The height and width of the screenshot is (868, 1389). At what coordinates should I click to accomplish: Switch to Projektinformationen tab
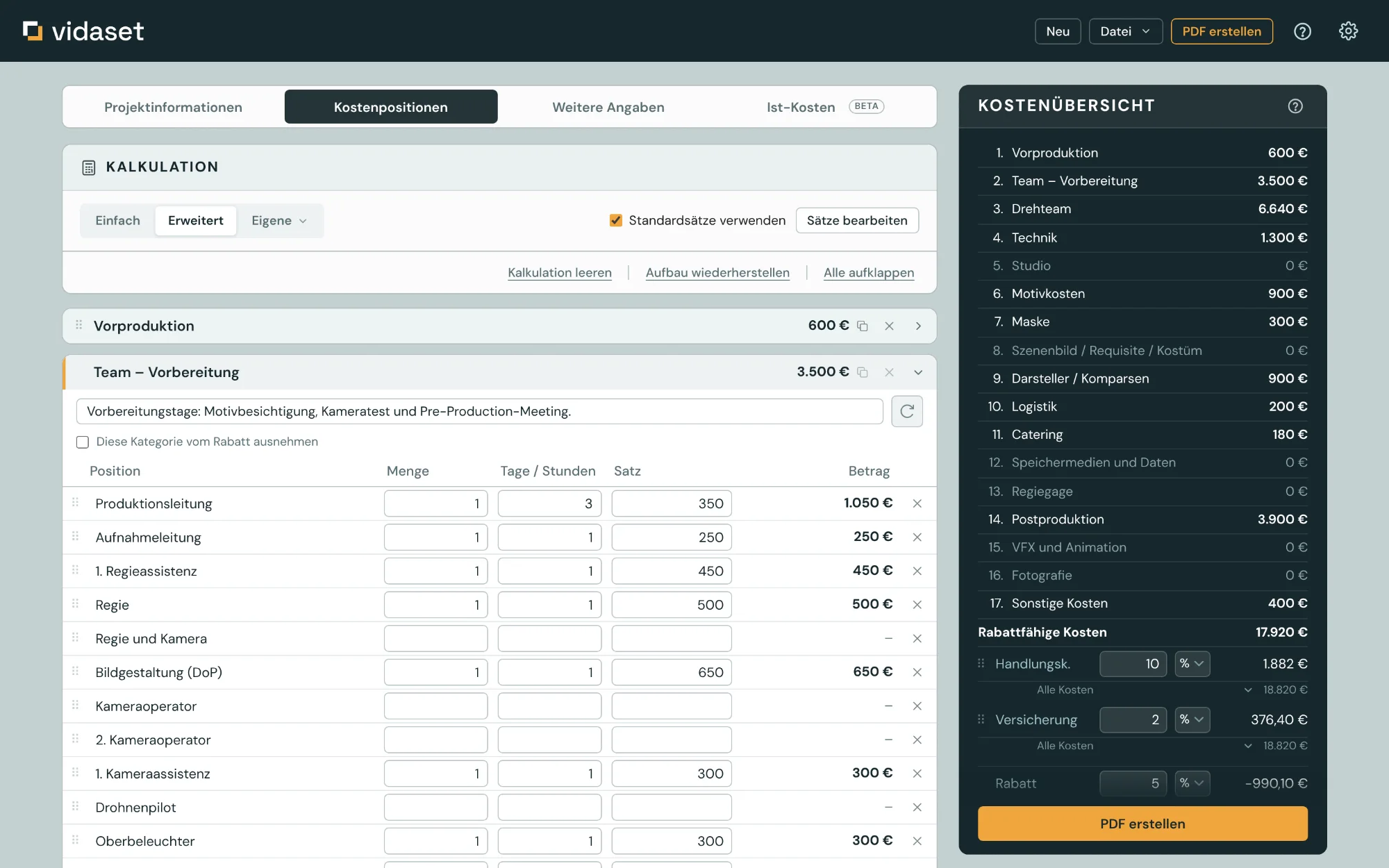174,107
